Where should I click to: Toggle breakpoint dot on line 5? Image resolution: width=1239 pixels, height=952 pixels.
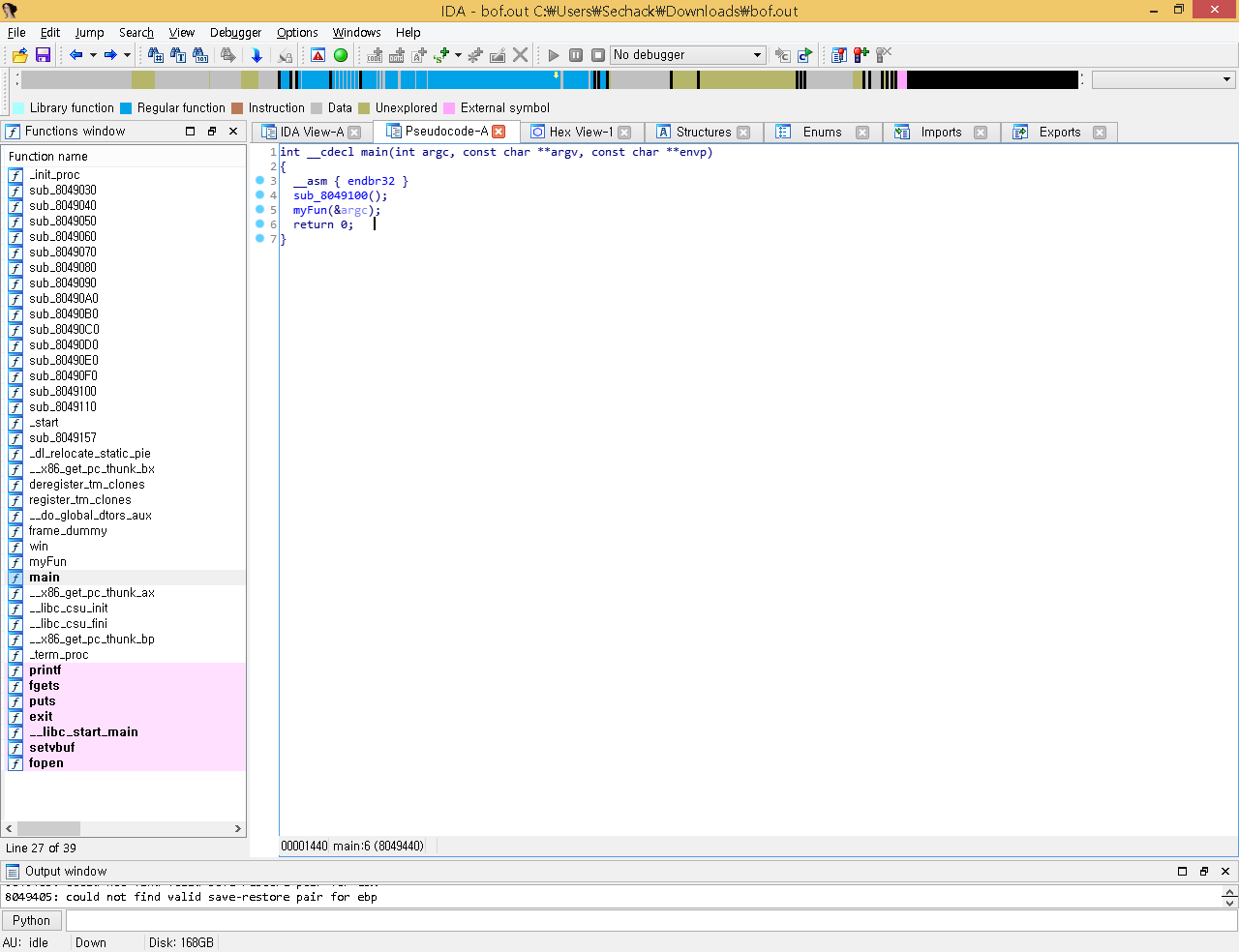tap(259, 209)
